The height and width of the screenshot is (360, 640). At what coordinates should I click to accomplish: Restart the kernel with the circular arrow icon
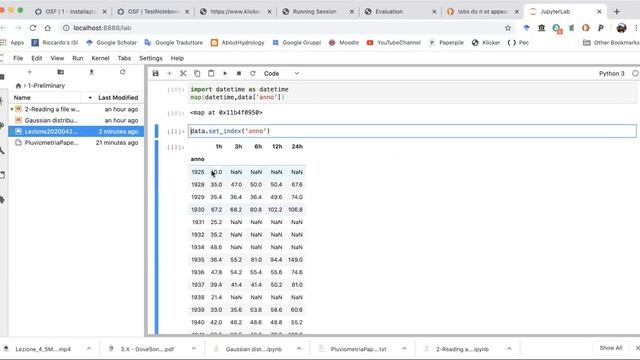pos(253,73)
